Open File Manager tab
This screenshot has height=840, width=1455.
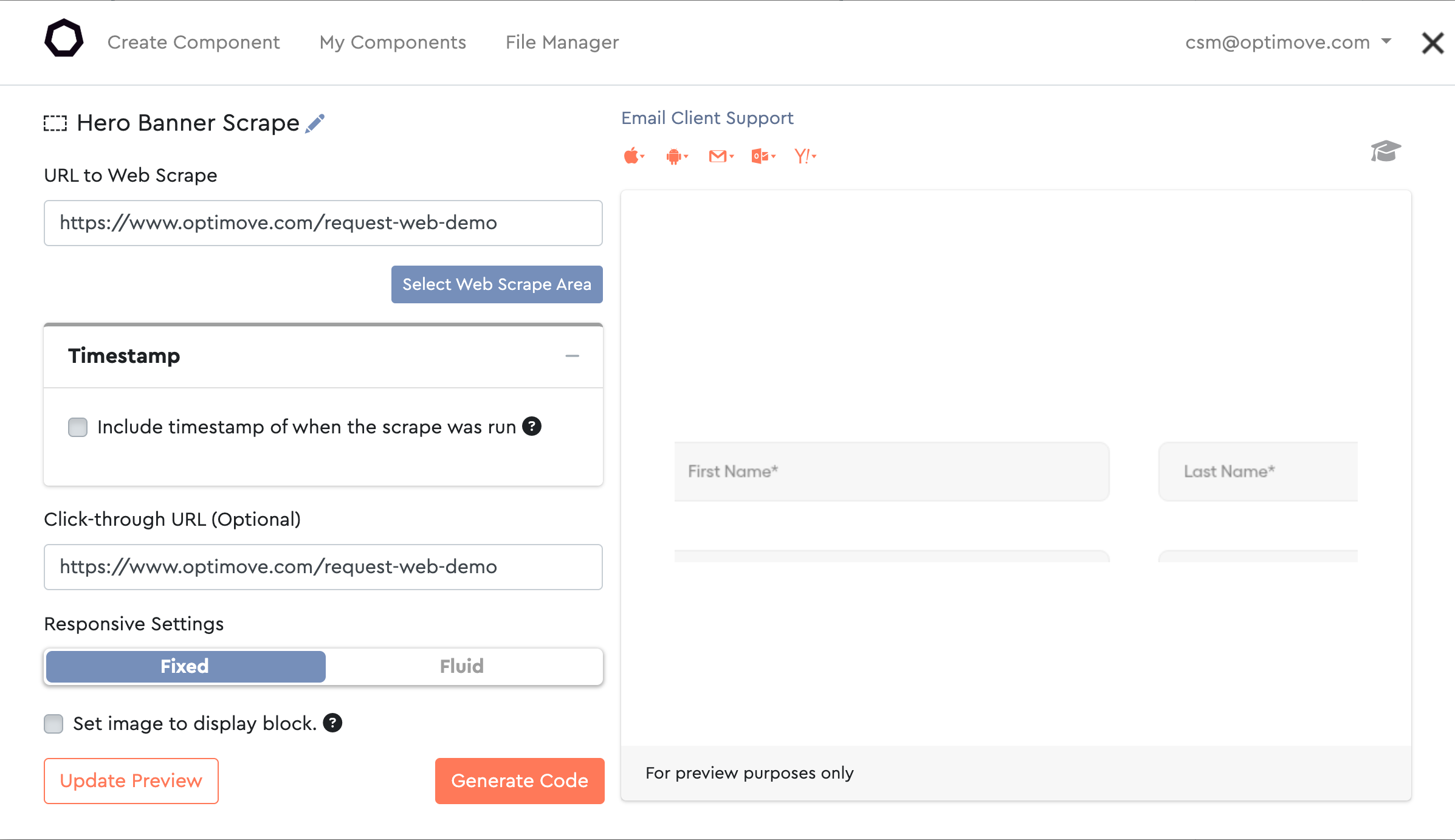click(562, 42)
